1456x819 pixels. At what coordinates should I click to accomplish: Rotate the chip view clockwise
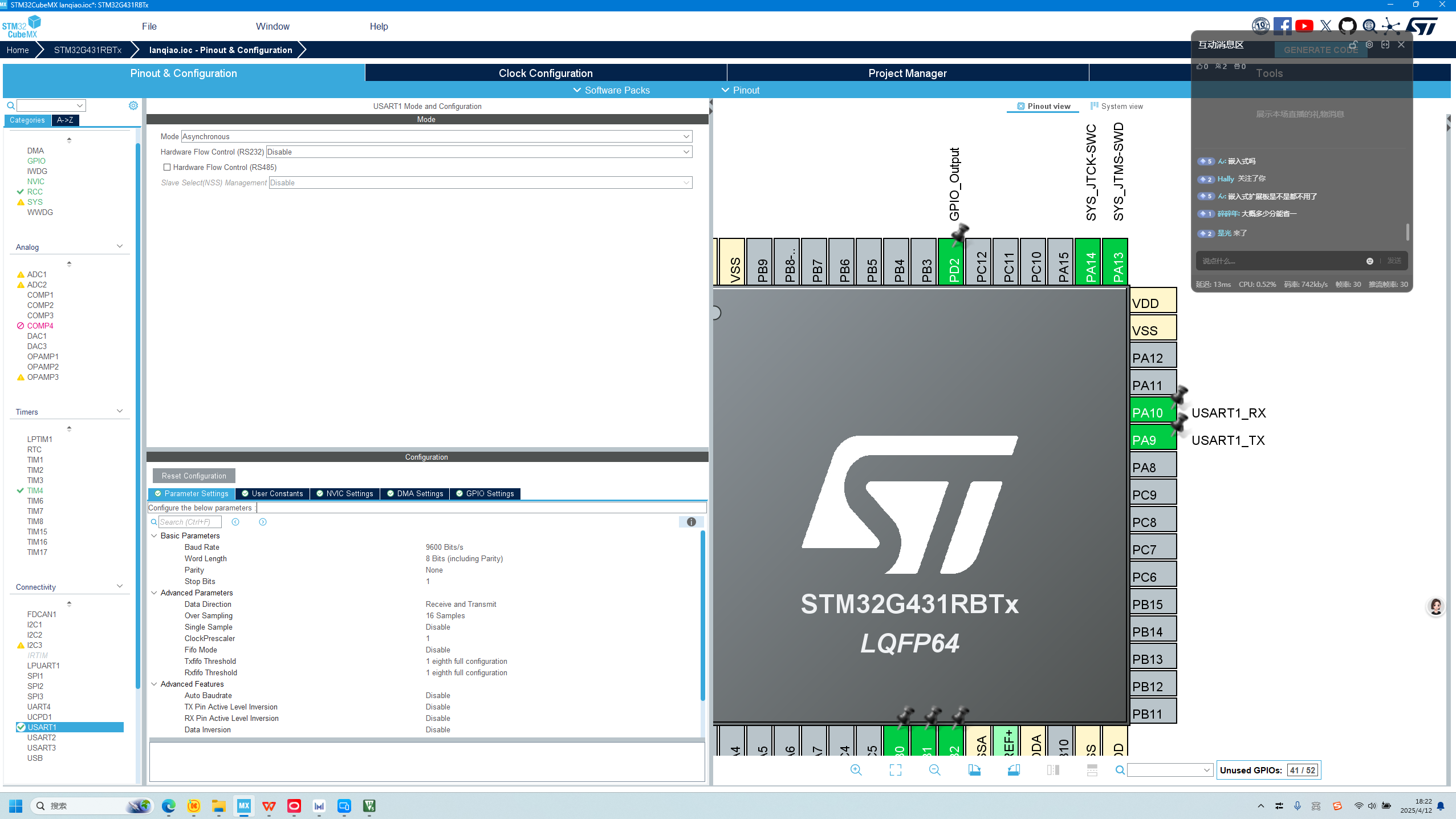click(x=974, y=770)
